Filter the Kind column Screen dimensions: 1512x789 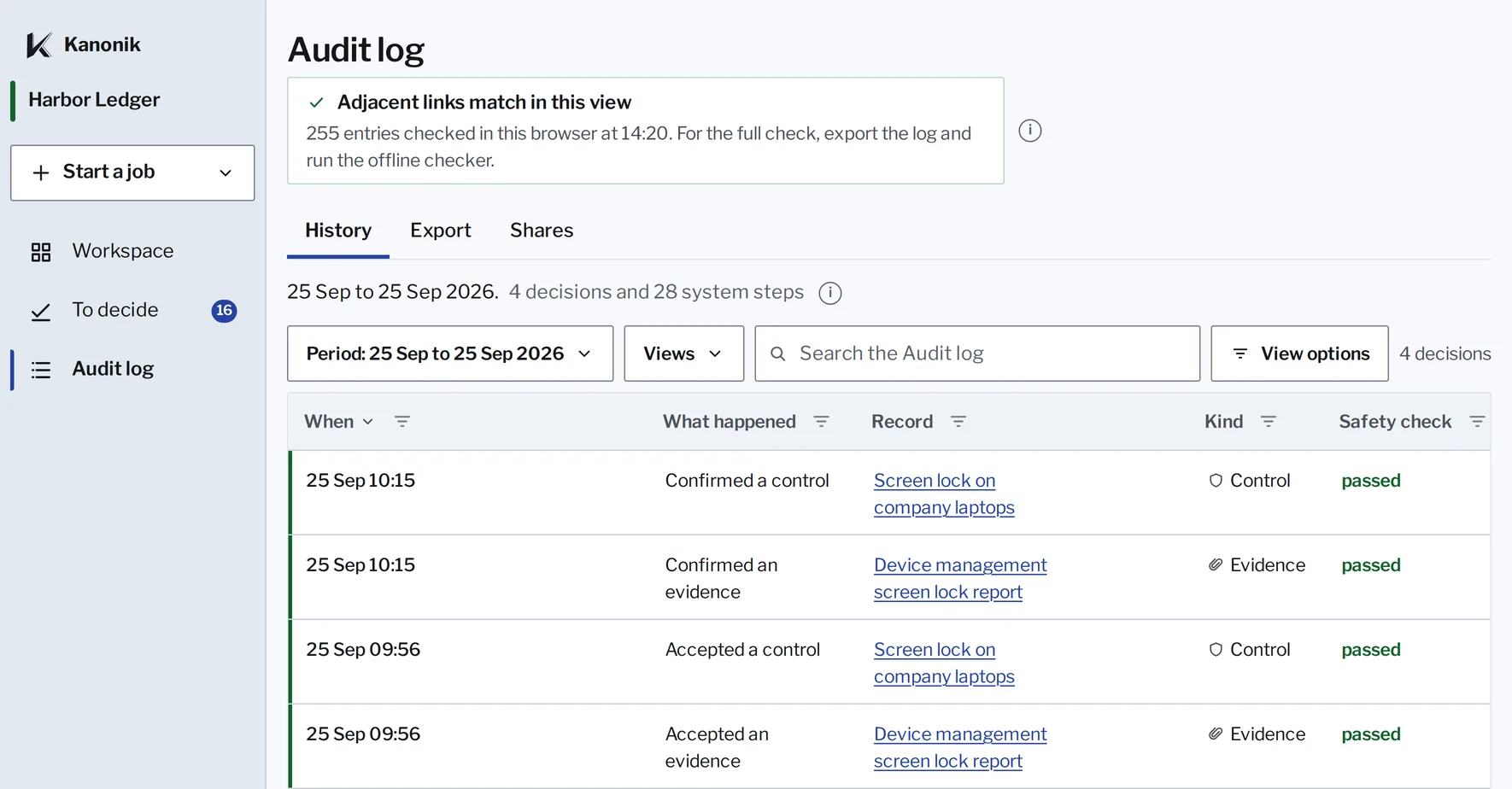[x=1269, y=421]
